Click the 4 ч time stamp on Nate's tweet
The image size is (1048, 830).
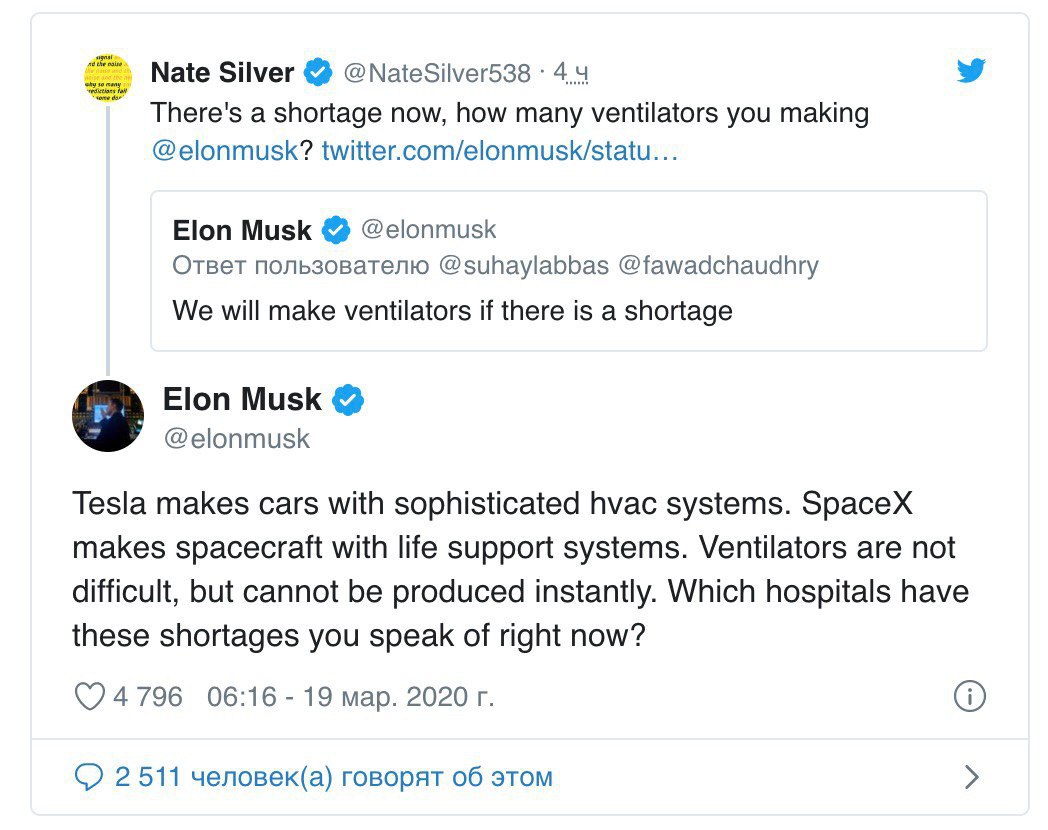pyautogui.click(x=570, y=72)
